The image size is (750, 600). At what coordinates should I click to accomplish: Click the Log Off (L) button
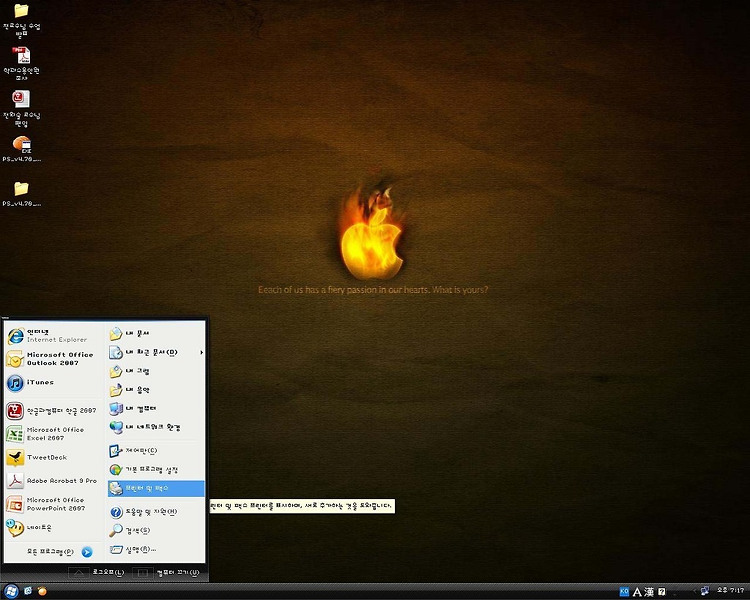coord(97,572)
